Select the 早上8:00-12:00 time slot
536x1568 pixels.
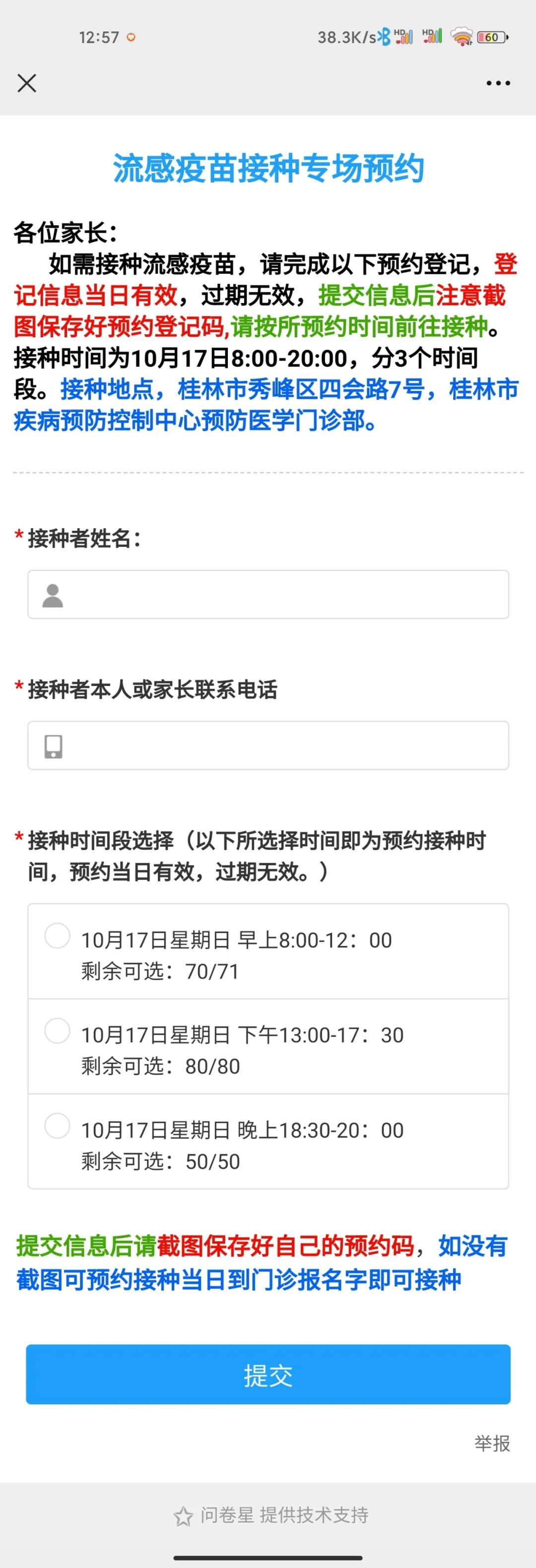pyautogui.click(x=57, y=936)
